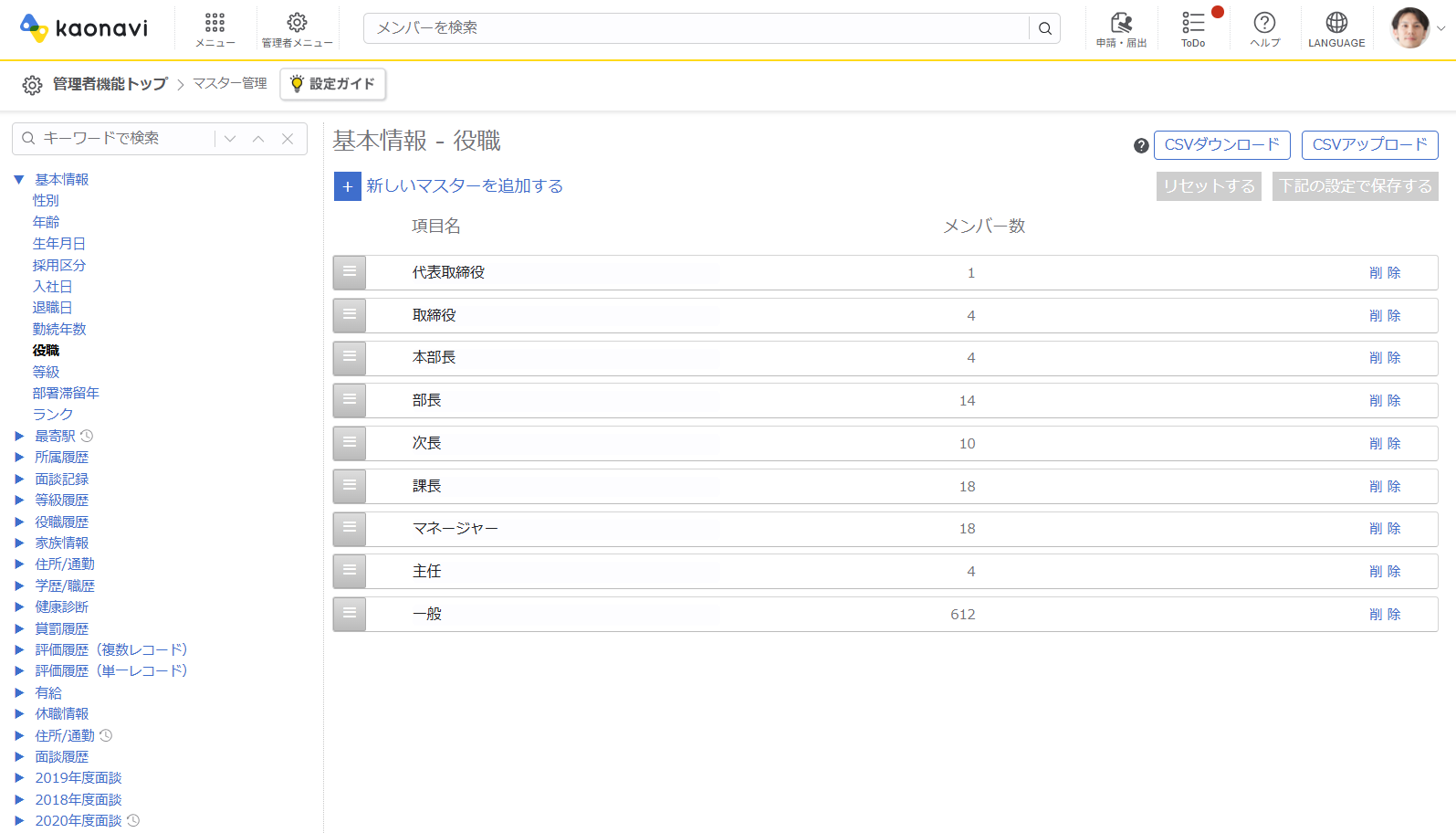
Task: Click the search magnifier button
Action: coord(1045,28)
